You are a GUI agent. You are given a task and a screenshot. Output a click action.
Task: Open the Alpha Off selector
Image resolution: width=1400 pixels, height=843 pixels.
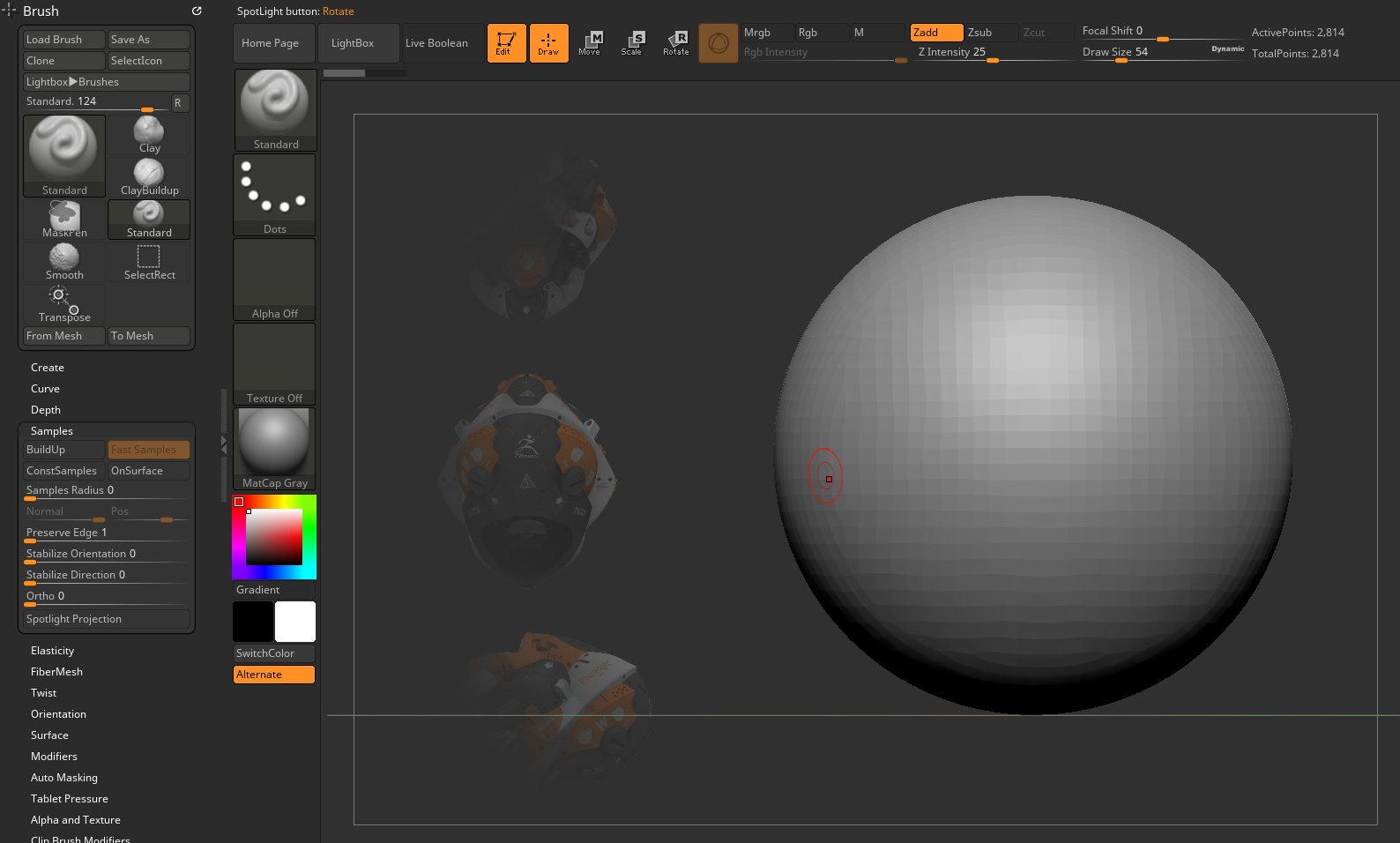pyautogui.click(x=275, y=280)
